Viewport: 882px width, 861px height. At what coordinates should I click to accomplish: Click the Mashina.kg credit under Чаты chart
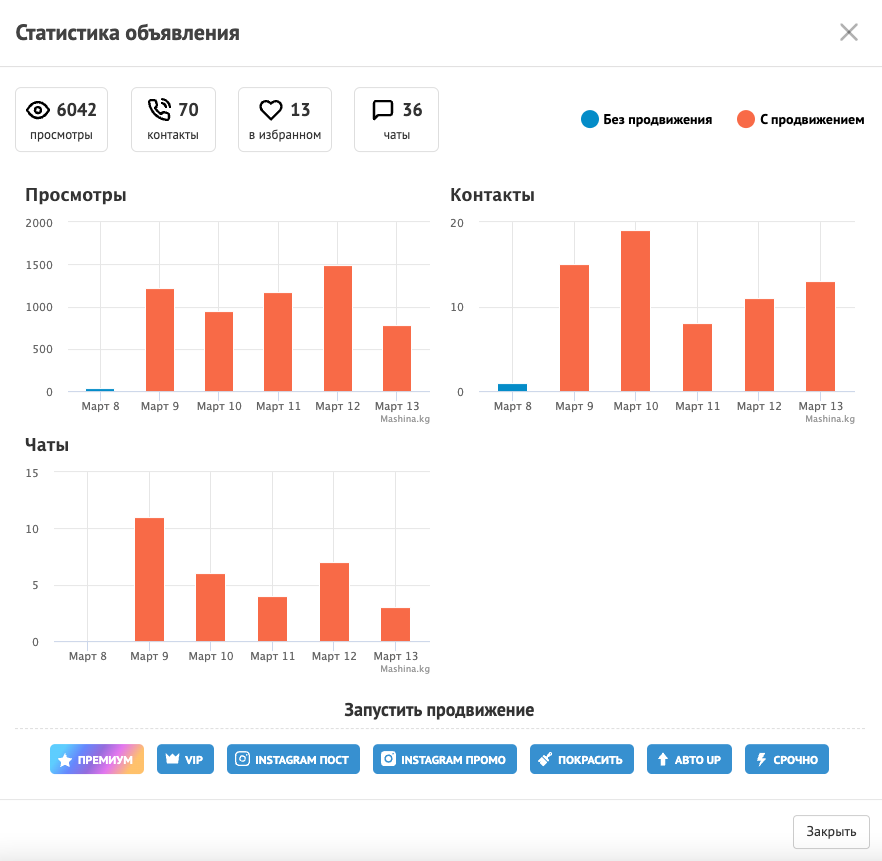click(405, 669)
